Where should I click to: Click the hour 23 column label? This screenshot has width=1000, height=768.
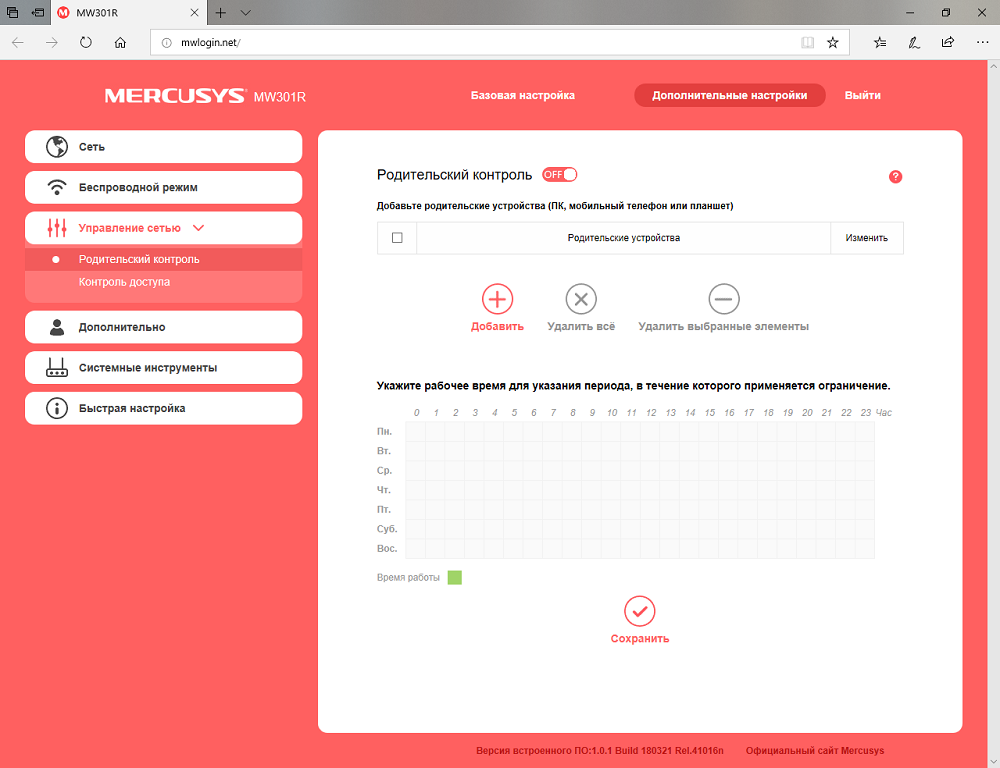[x=865, y=413]
